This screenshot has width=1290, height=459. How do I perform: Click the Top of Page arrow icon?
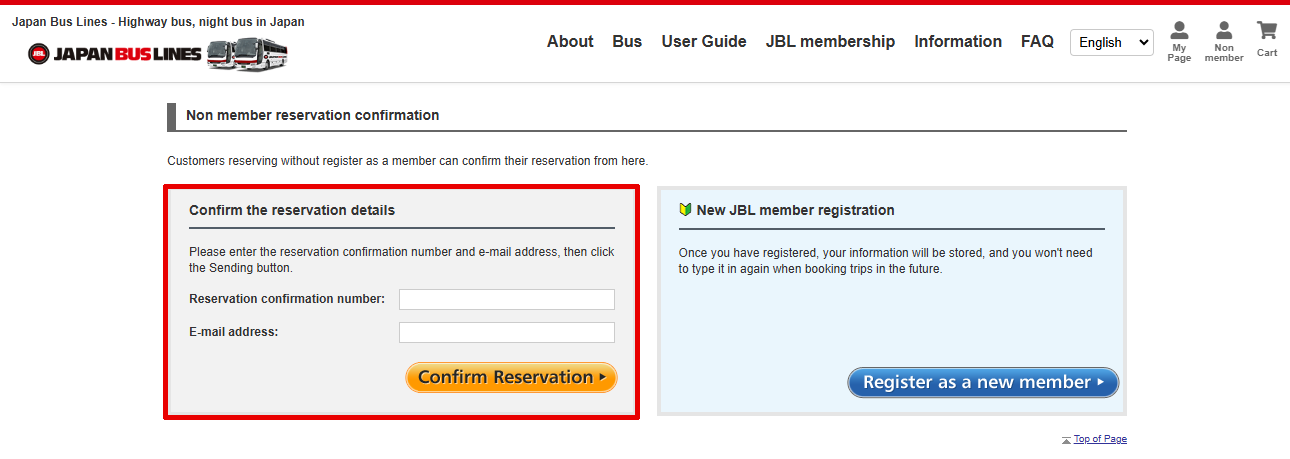coord(1066,440)
